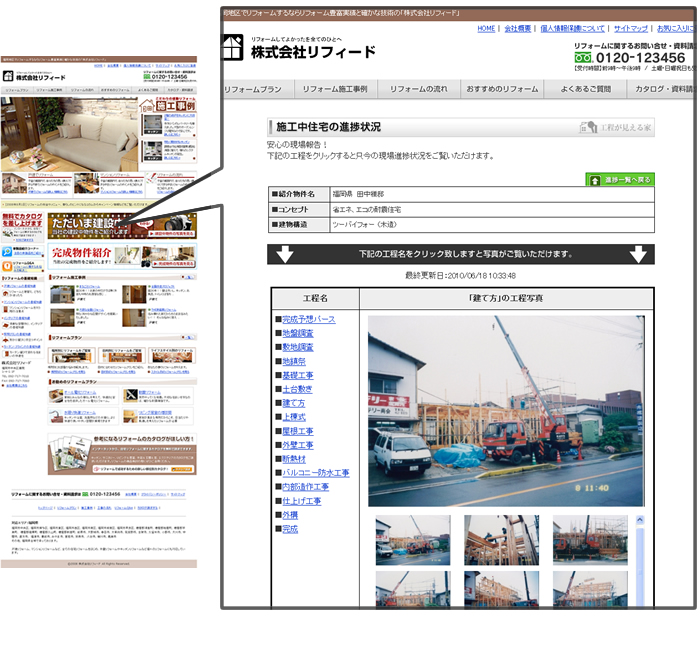Screen dimensions: 700x655
Task: Click the left white down arrow icon
Action: click(x=285, y=254)
